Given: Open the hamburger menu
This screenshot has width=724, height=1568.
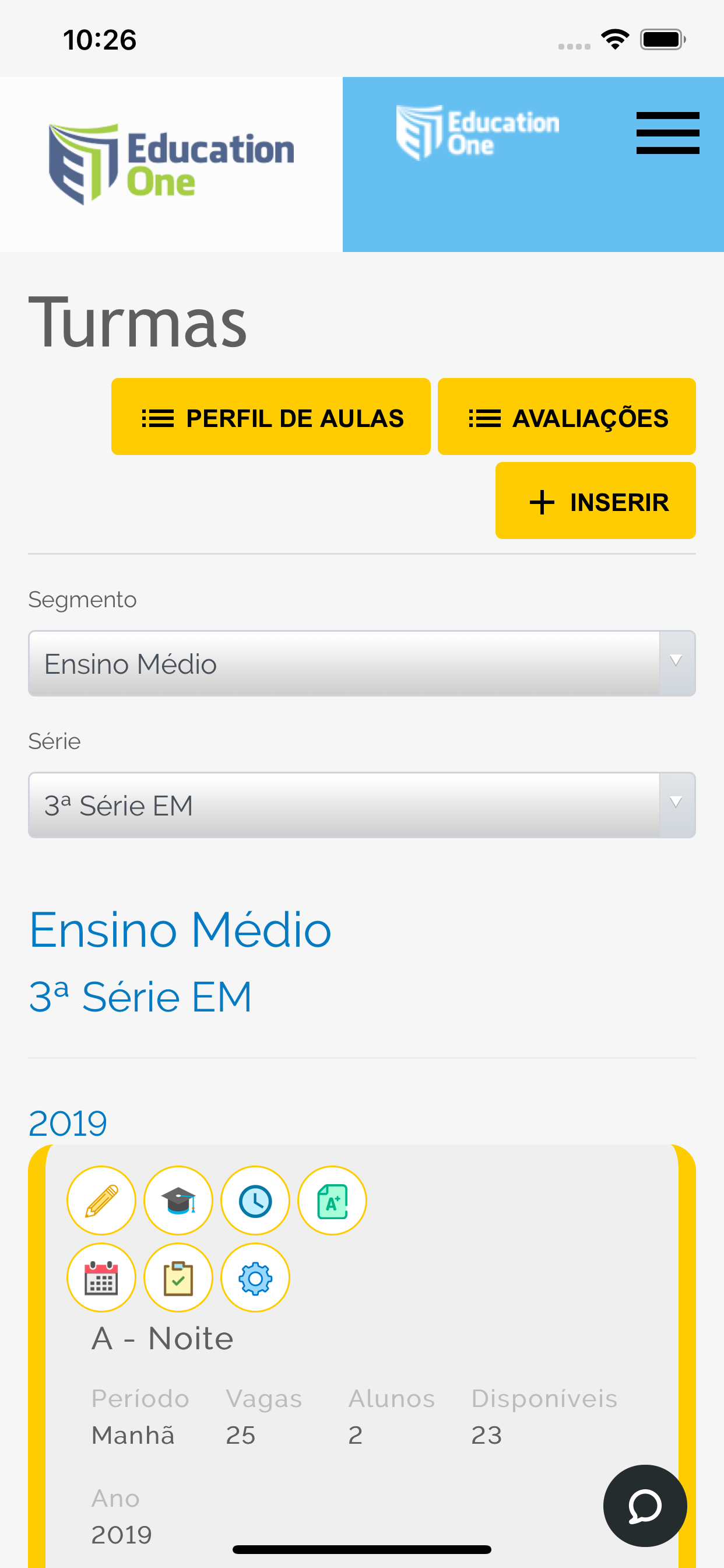Looking at the screenshot, I should (x=667, y=132).
